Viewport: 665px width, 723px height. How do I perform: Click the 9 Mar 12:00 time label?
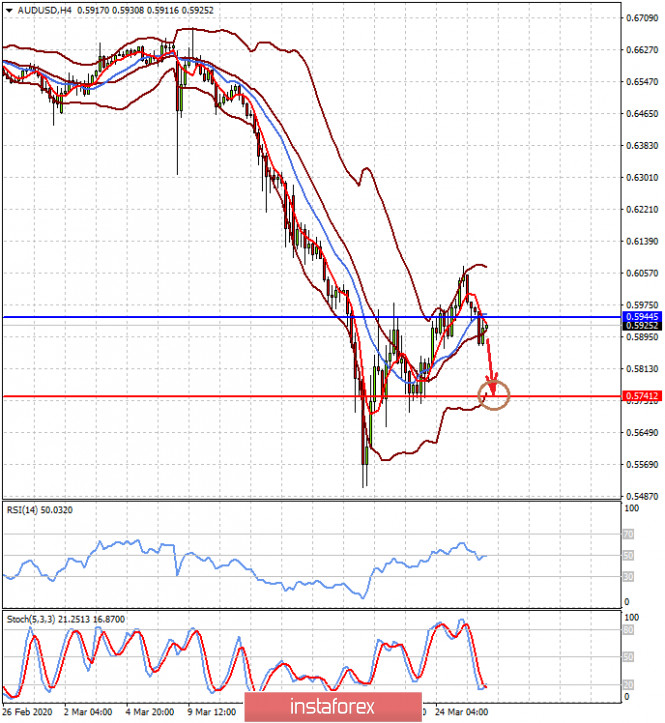coord(212,712)
